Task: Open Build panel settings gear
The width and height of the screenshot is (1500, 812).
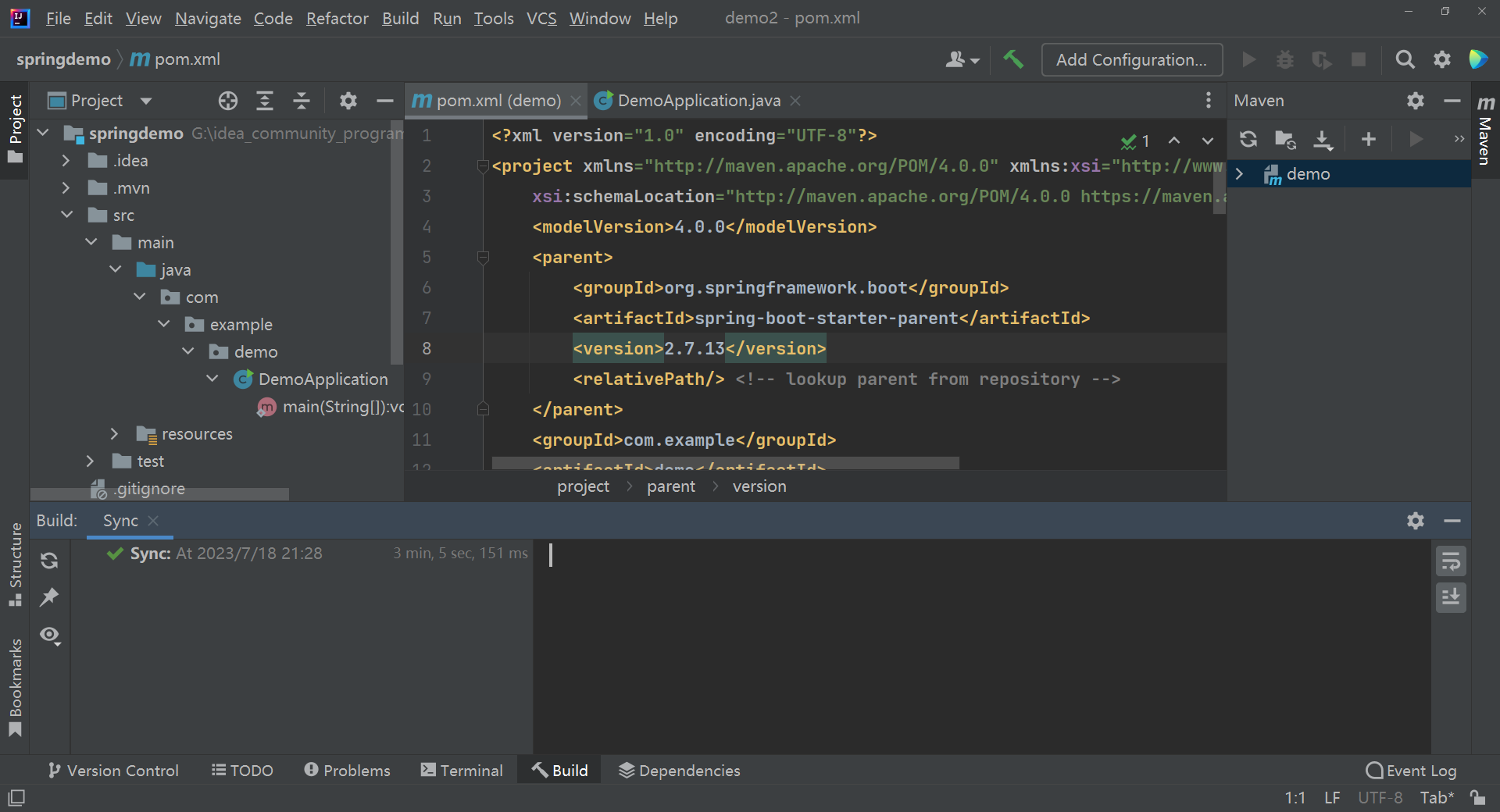Action: pos(1416,521)
